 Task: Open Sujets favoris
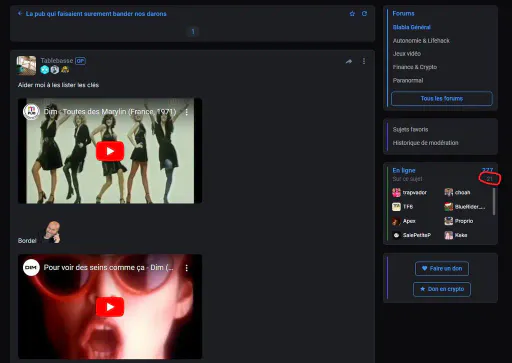410,129
